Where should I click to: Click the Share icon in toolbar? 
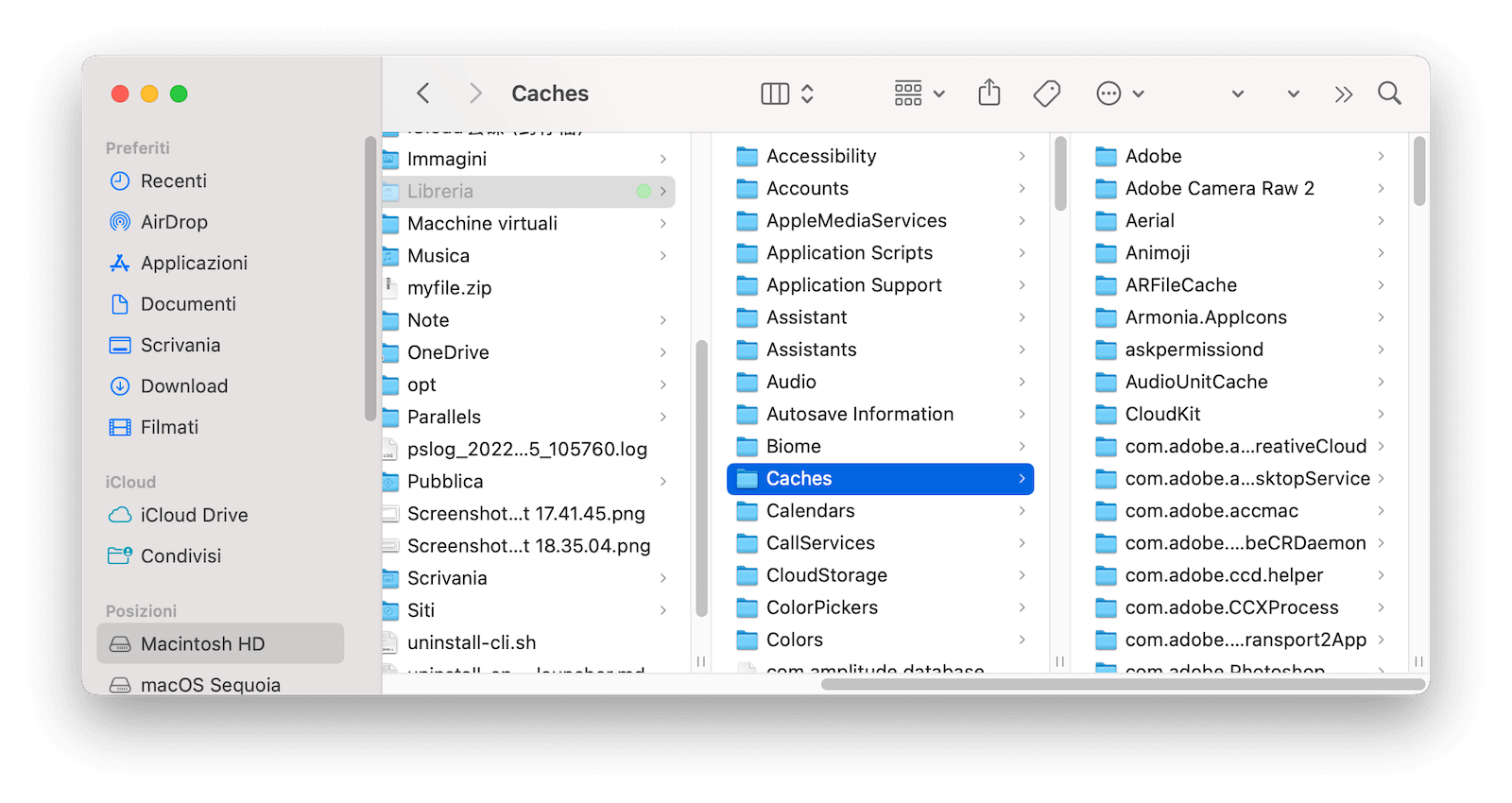(x=989, y=93)
